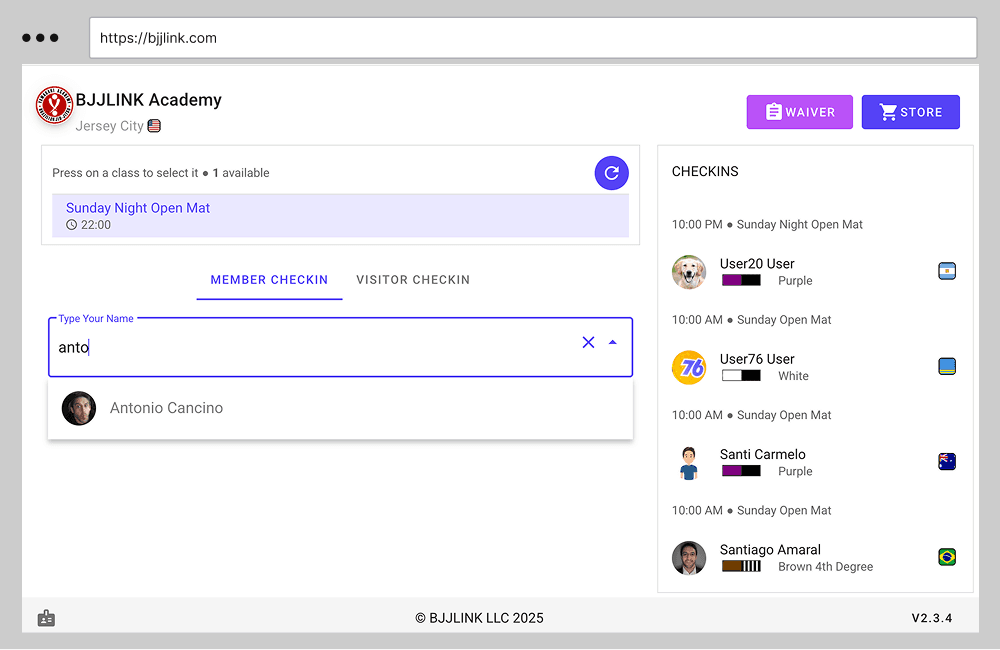Image resolution: width=1000 pixels, height=650 pixels.
Task: Clear the typed name with the X
Action: (x=588, y=342)
